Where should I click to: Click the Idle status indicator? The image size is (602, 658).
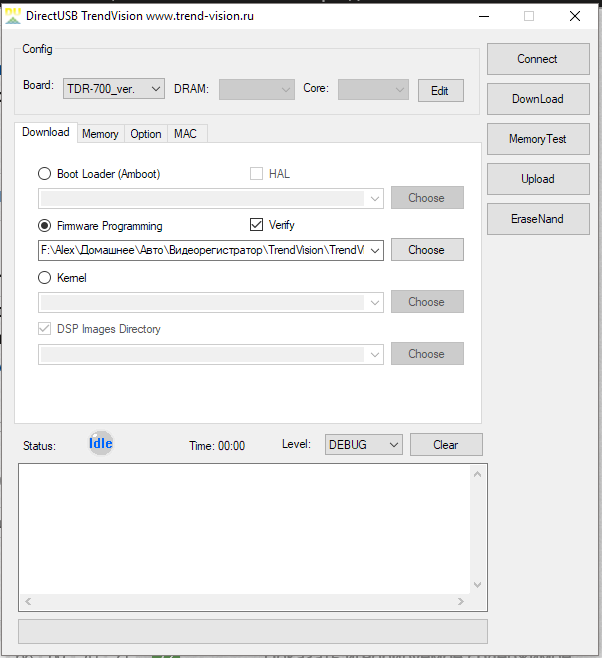click(100, 443)
